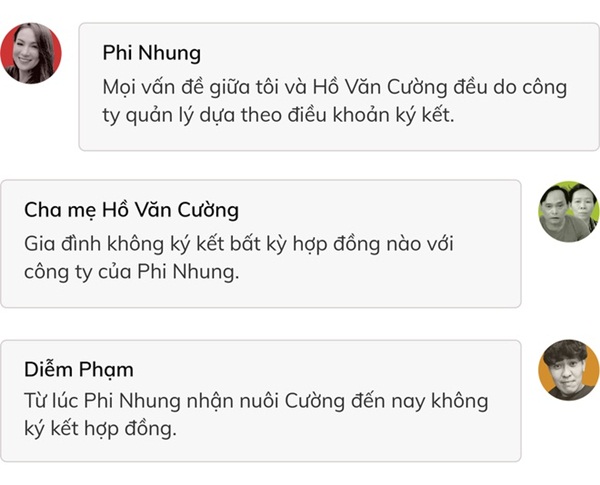Viewport: 600px width, 485px height.
Task: Click the line starting "Mọi vấn đề giữa tôi"
Action: tap(334, 87)
